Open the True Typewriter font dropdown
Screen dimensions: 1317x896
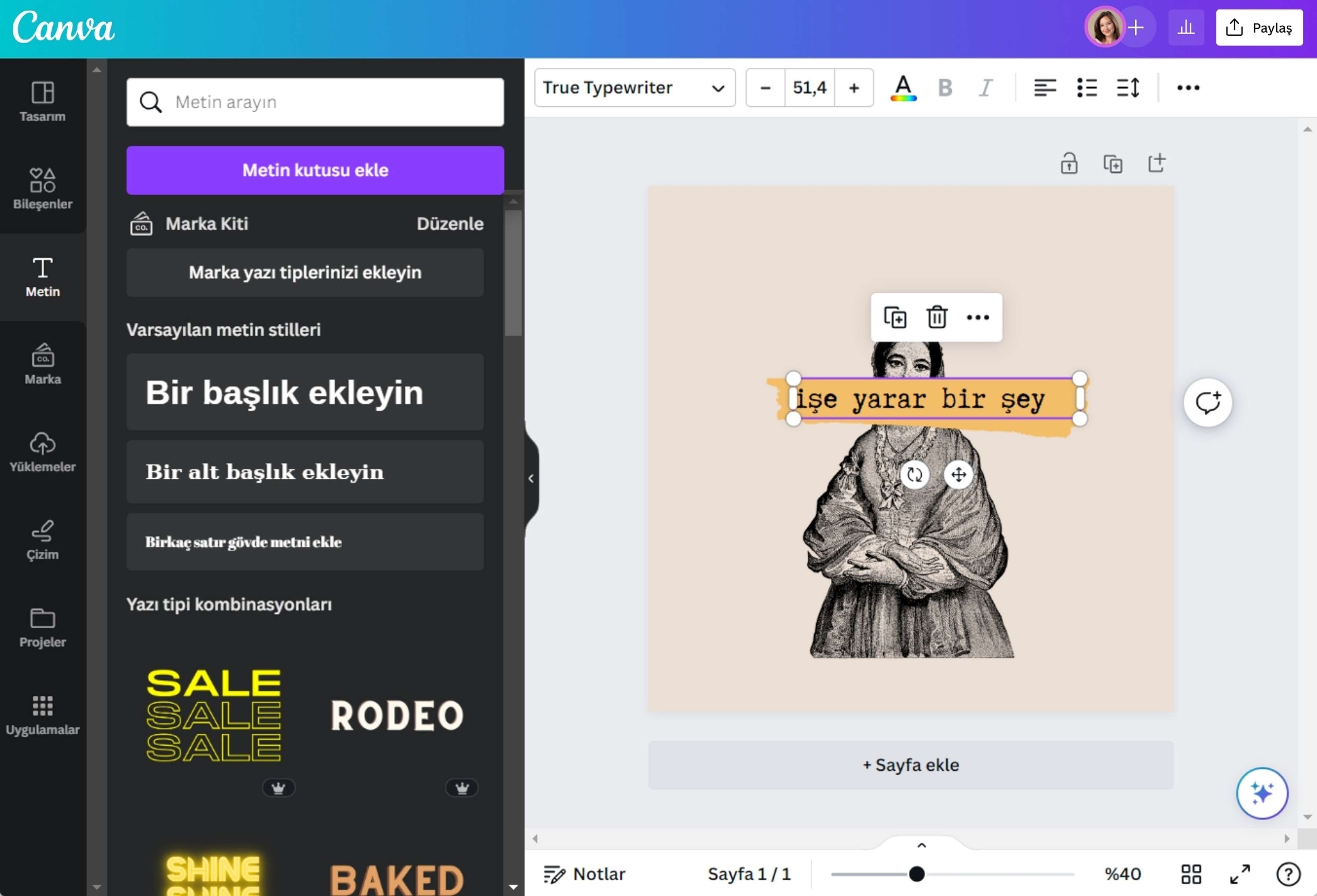[635, 88]
